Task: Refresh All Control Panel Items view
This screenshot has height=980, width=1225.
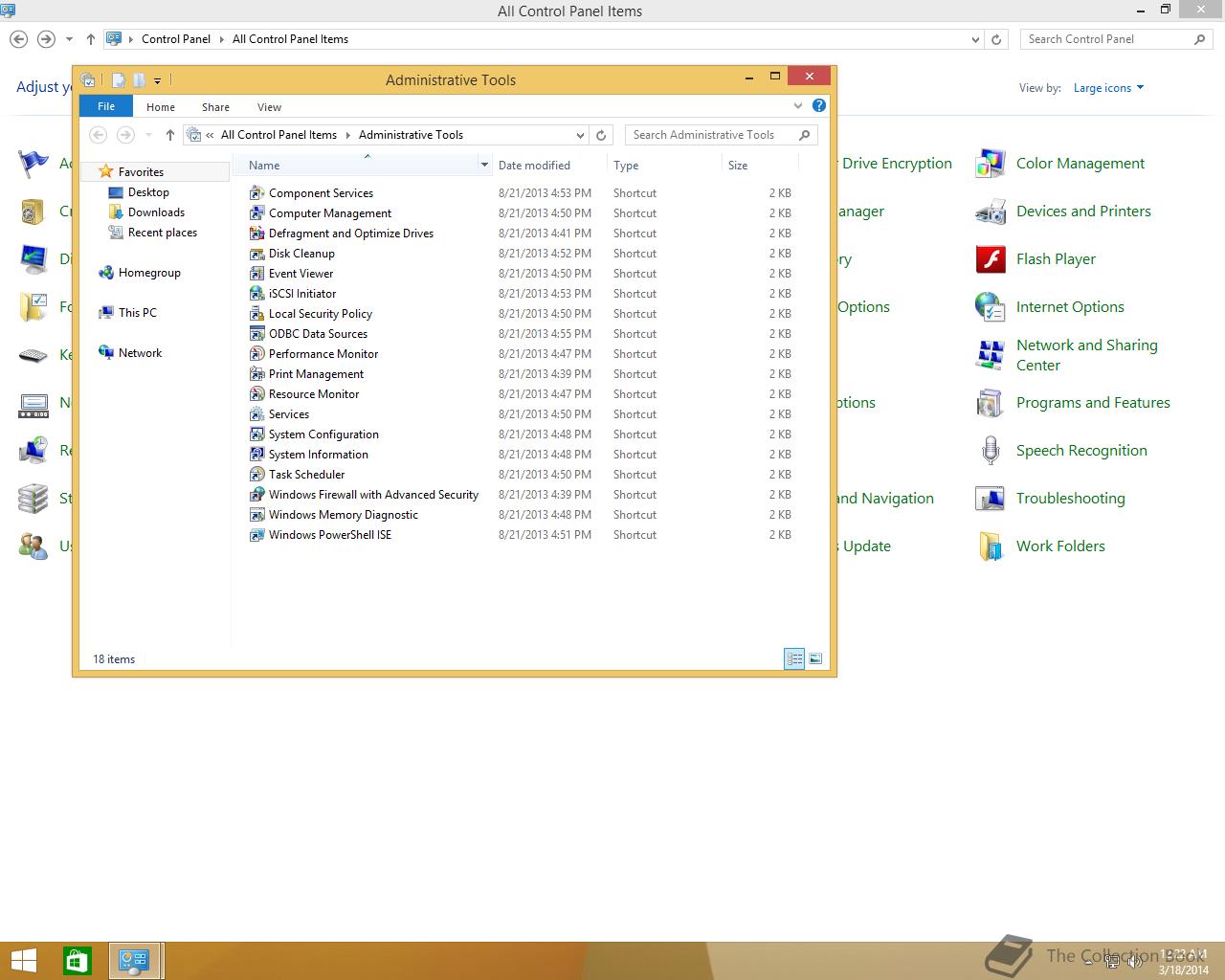Action: coord(996,39)
